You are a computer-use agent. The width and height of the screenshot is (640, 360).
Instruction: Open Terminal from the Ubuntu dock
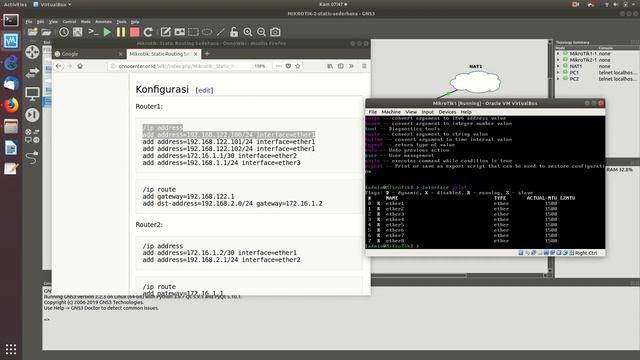tap(11, 20)
